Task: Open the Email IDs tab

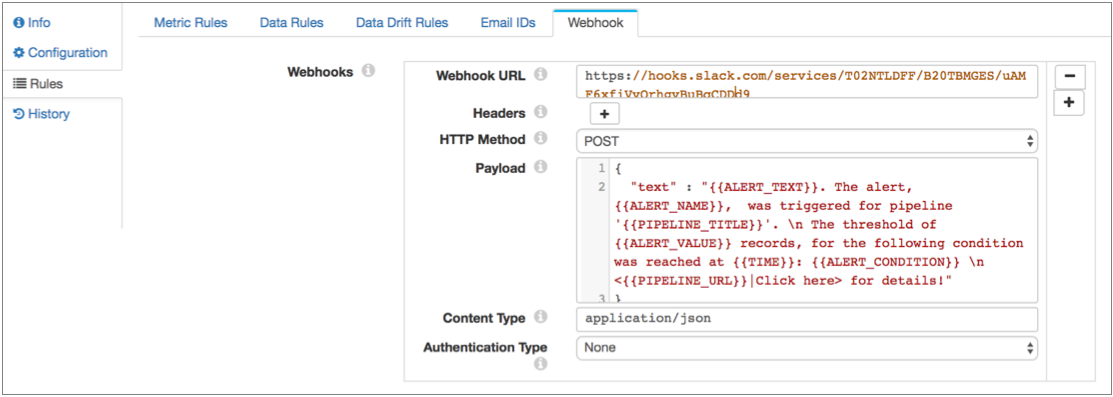Action: click(508, 23)
